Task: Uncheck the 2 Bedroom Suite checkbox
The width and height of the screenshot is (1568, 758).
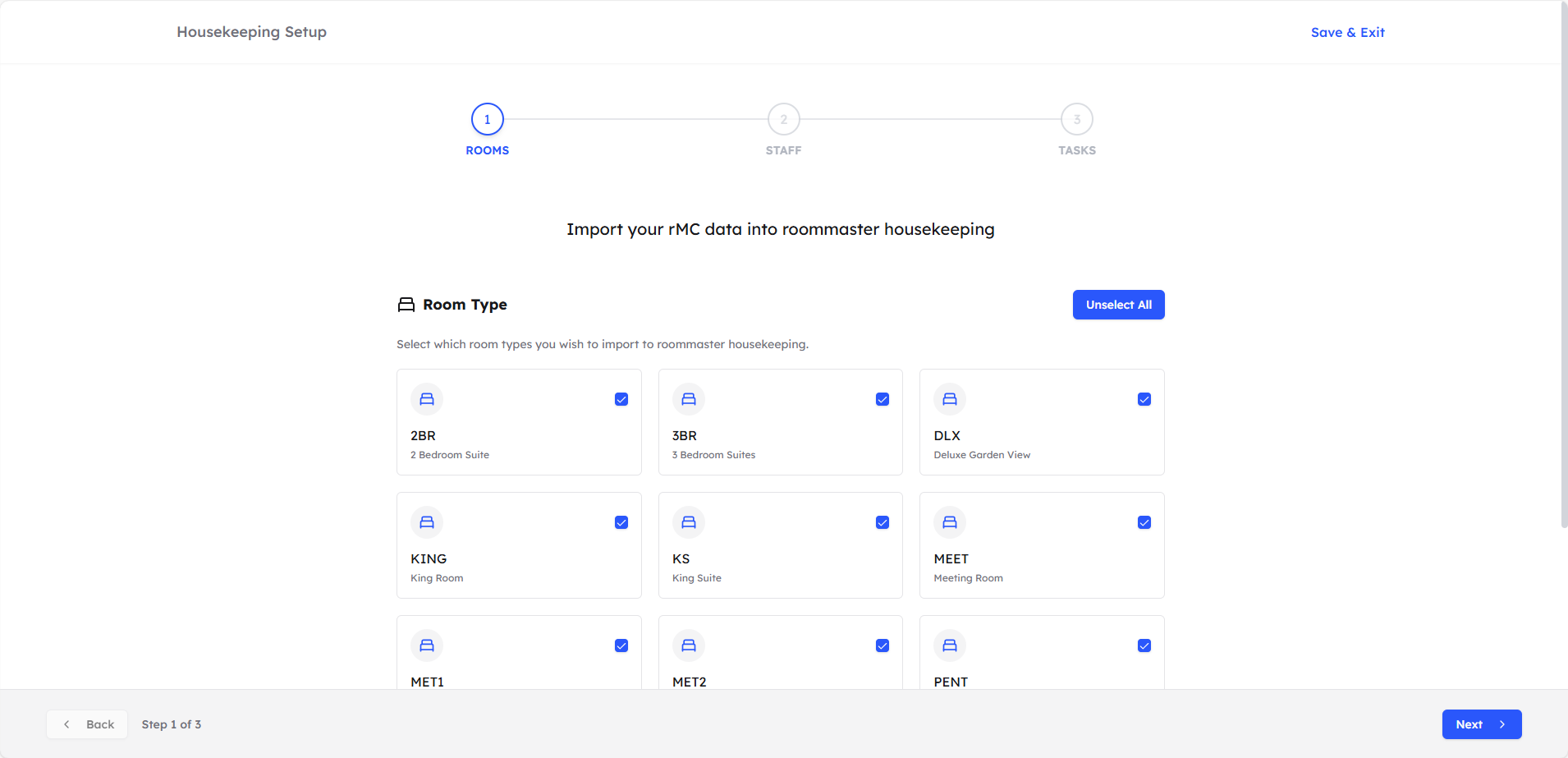Action: [x=621, y=399]
